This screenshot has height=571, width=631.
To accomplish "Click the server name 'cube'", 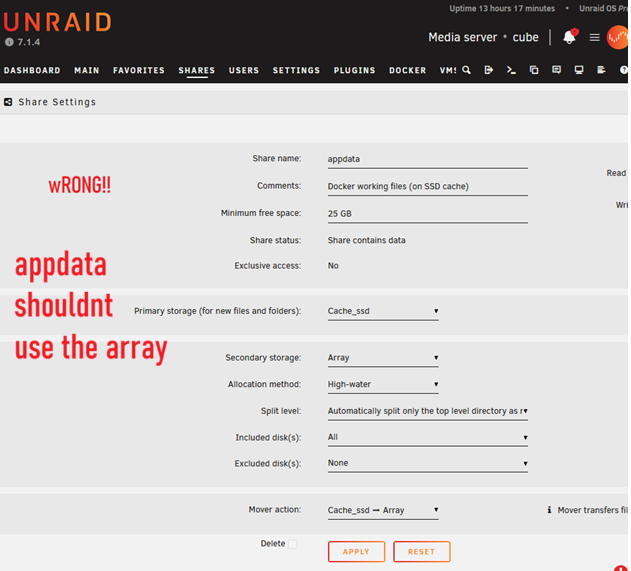I will click(x=526, y=37).
